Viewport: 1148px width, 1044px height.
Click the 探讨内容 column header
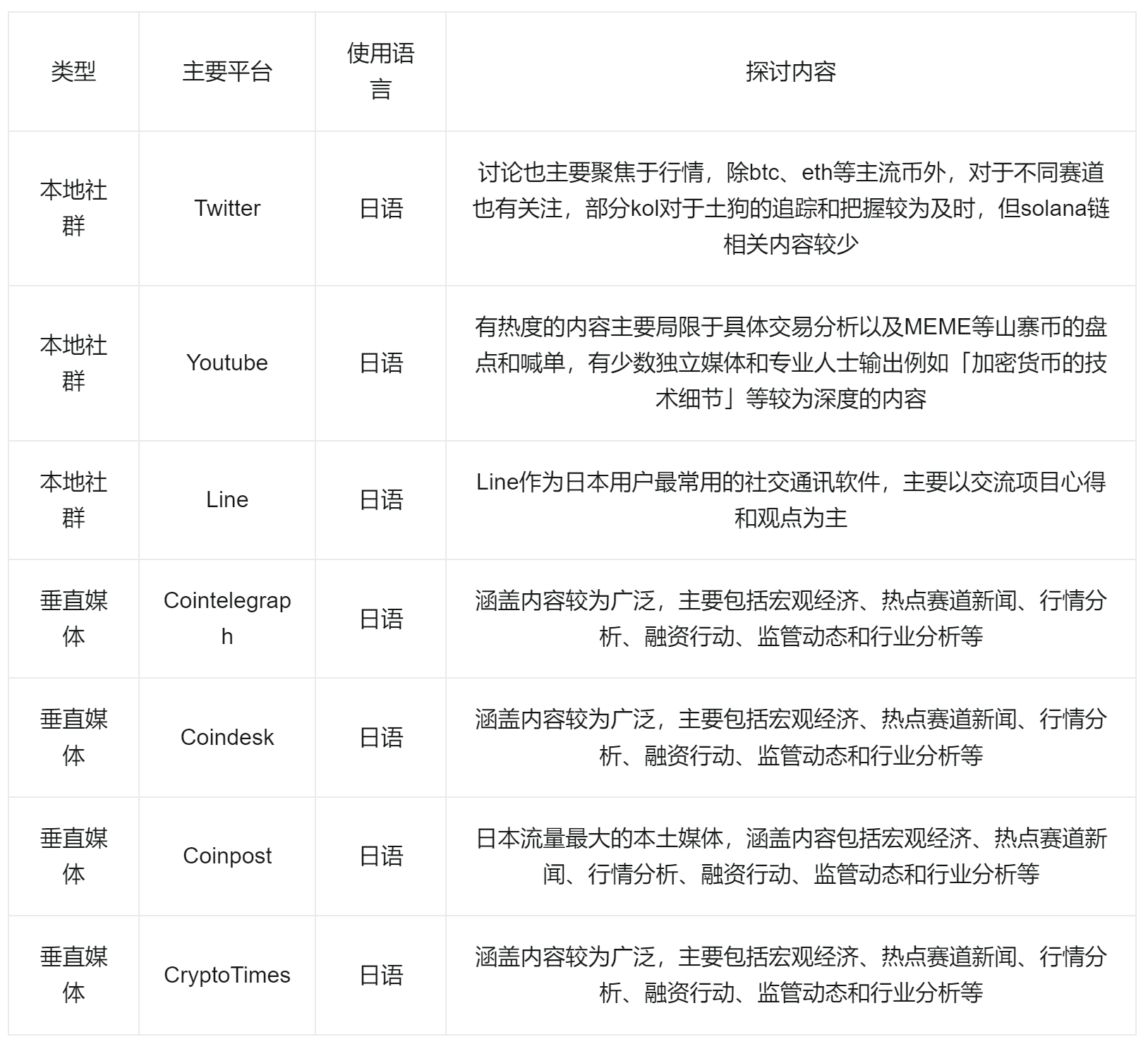click(791, 71)
